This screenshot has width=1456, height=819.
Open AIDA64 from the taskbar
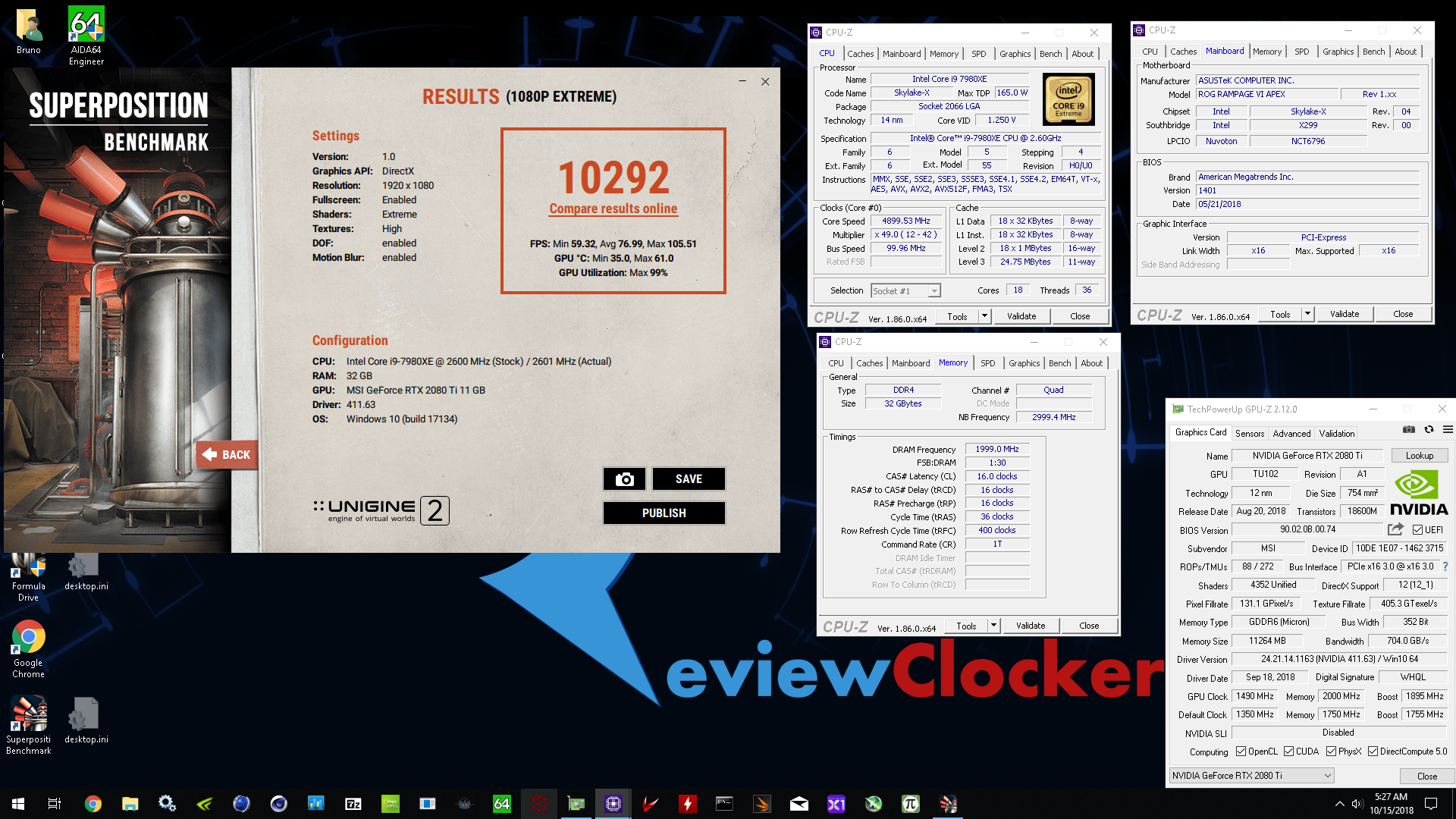click(501, 804)
